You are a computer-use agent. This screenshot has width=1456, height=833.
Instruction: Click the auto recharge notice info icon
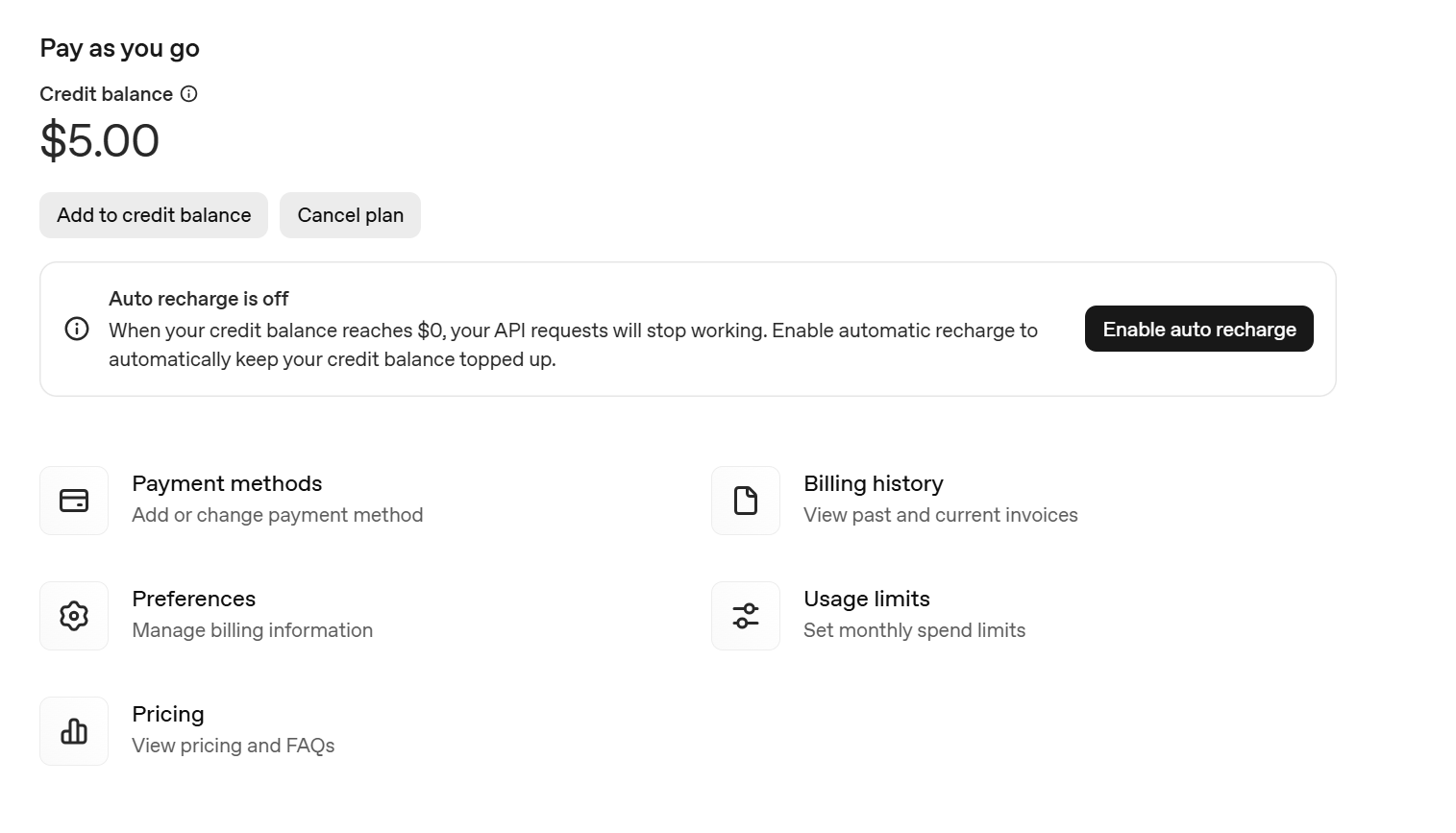[x=77, y=330]
